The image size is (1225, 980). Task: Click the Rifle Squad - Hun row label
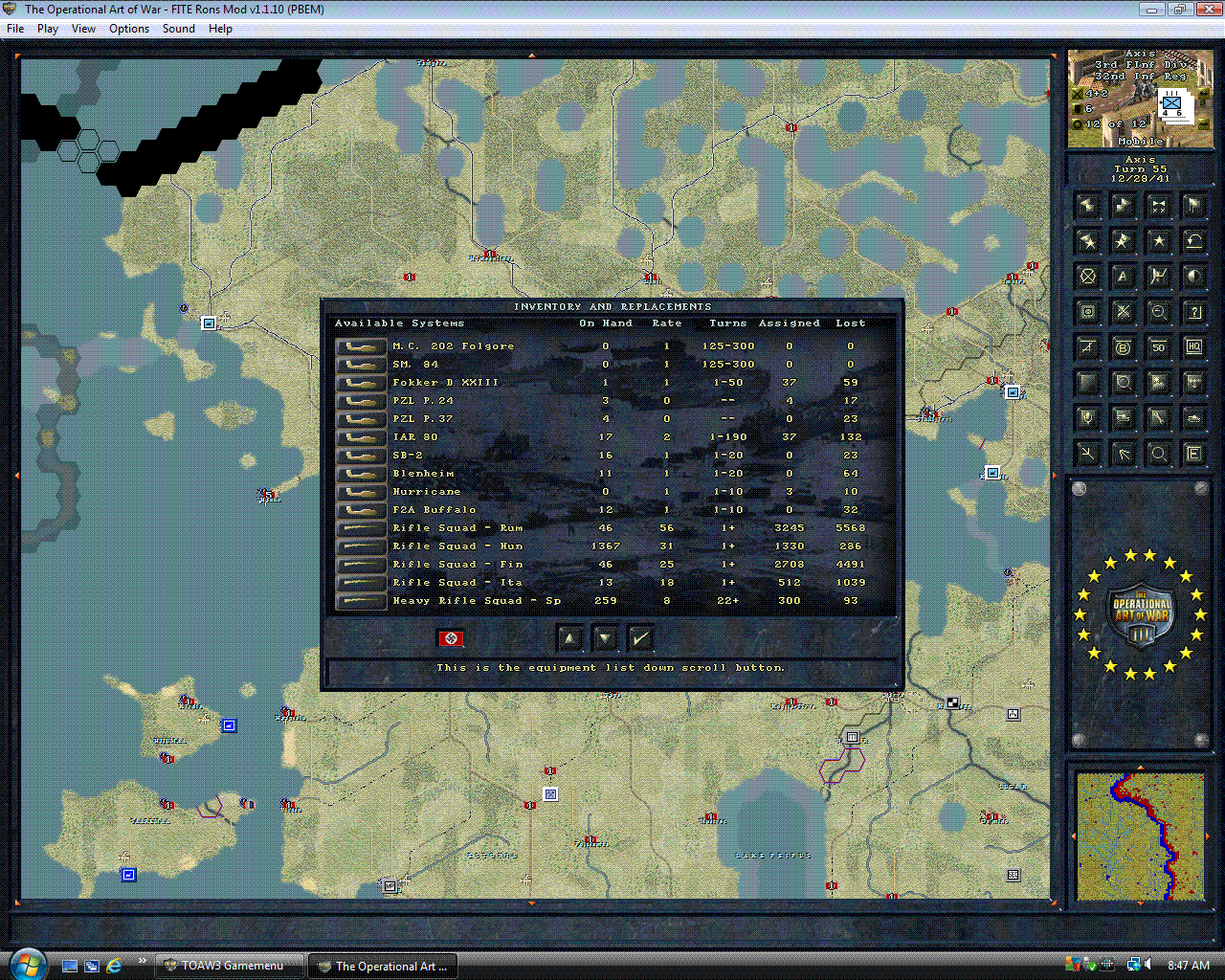pos(457,546)
